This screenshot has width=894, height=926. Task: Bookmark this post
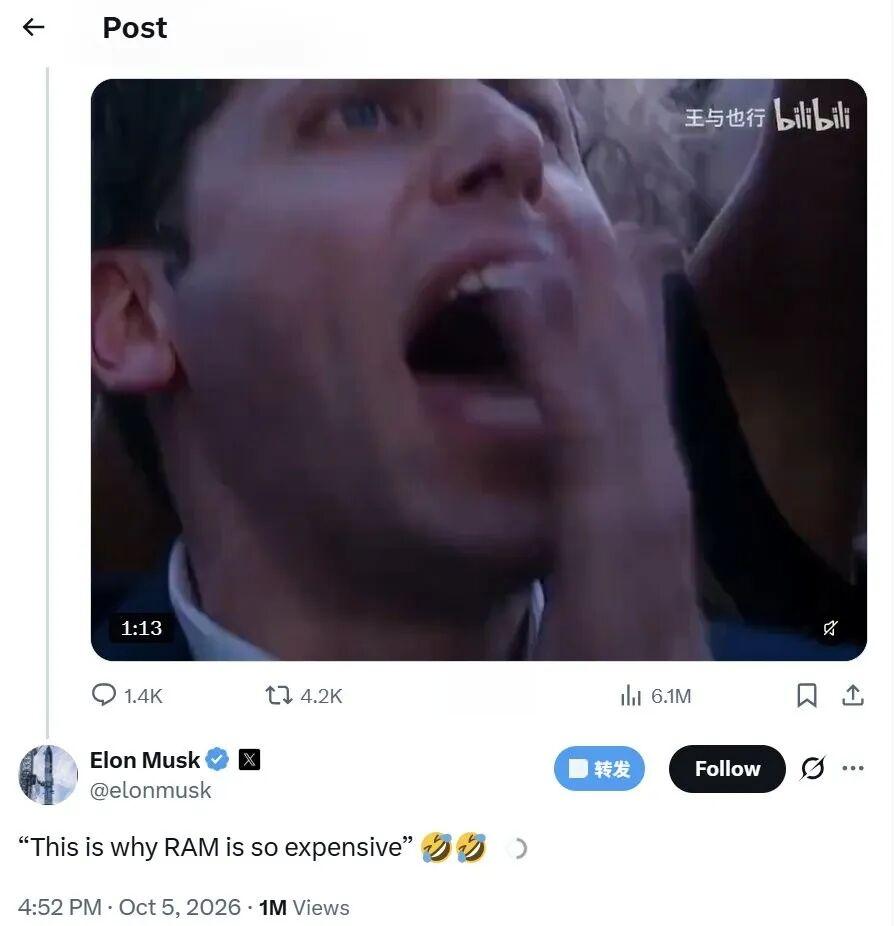click(x=807, y=695)
